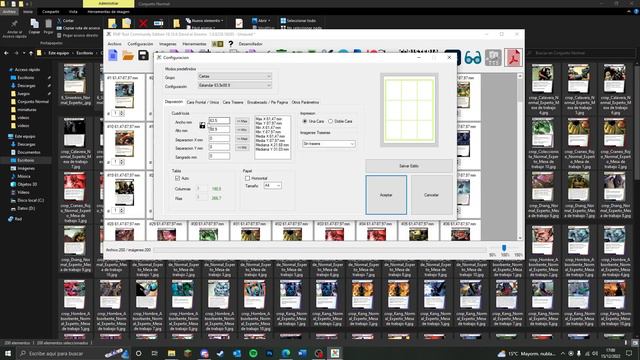
Task: Open the Imagenes menu in PnP Tool
Action: click(x=168, y=44)
